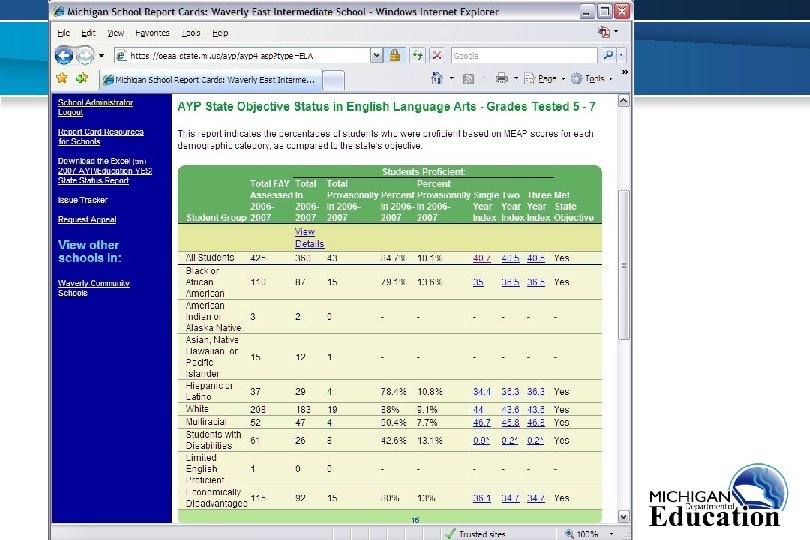Expand the command bar overflow chevron
Image resolution: width=810 pixels, height=540 pixels.
coord(625,72)
